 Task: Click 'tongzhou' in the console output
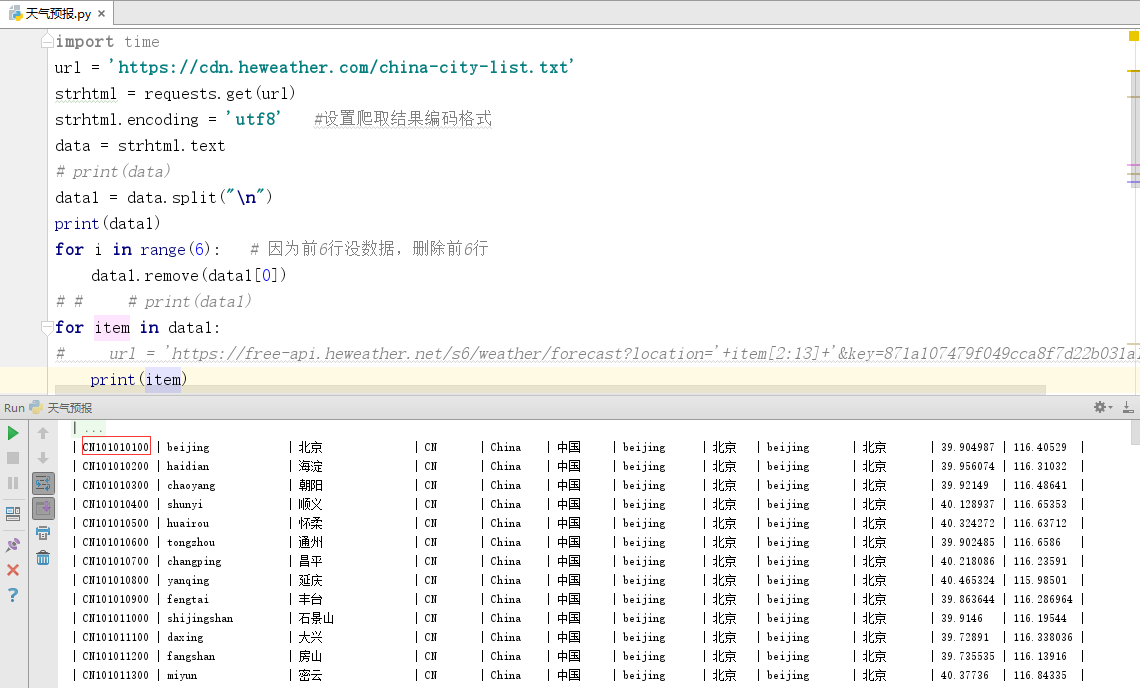coord(191,543)
